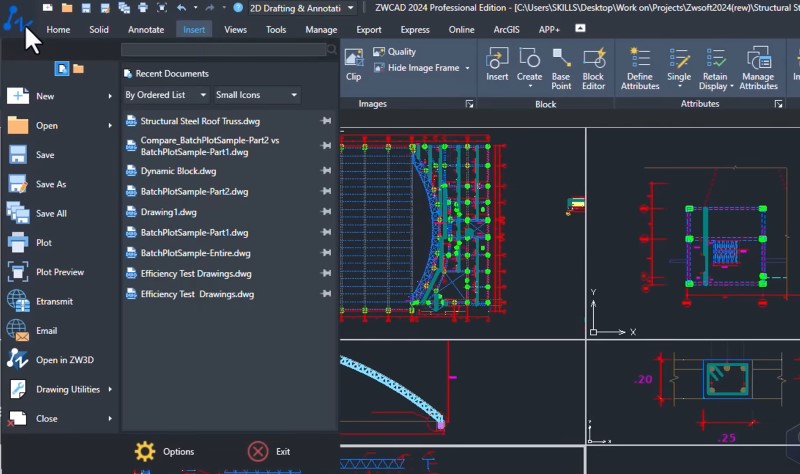The width and height of the screenshot is (800, 474).
Task: Expand the Small Icons dropdown
Action: (257, 95)
